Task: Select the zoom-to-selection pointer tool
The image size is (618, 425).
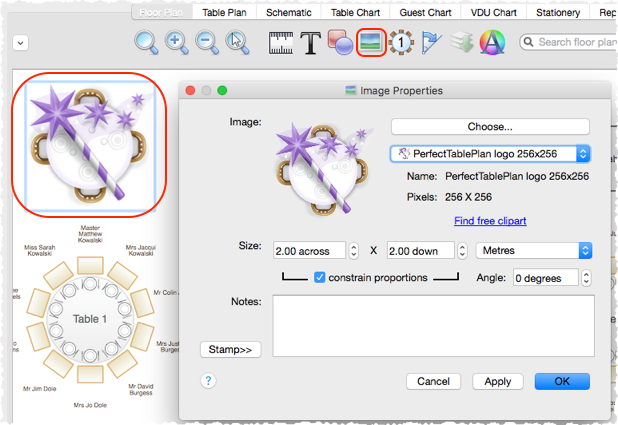Action: 237,42
